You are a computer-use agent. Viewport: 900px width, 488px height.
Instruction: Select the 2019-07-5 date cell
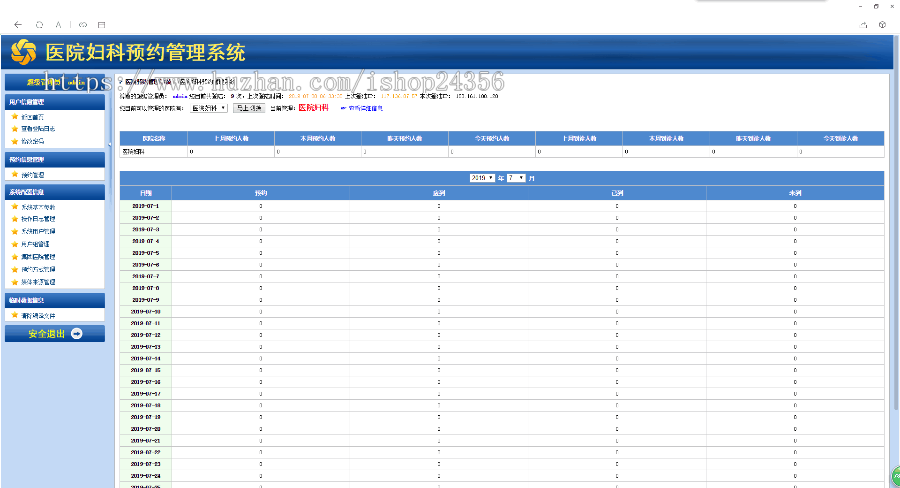click(x=146, y=253)
